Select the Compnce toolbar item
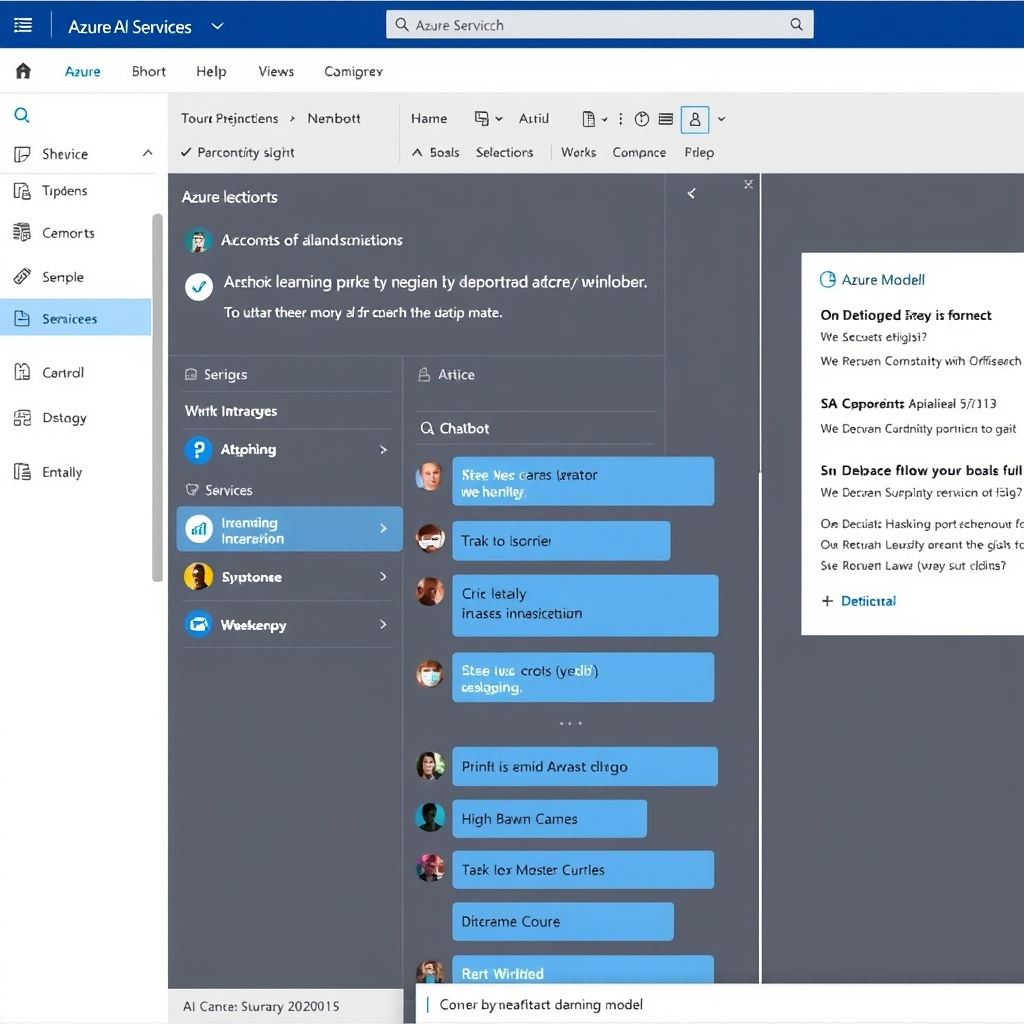The height and width of the screenshot is (1024, 1024). point(639,152)
